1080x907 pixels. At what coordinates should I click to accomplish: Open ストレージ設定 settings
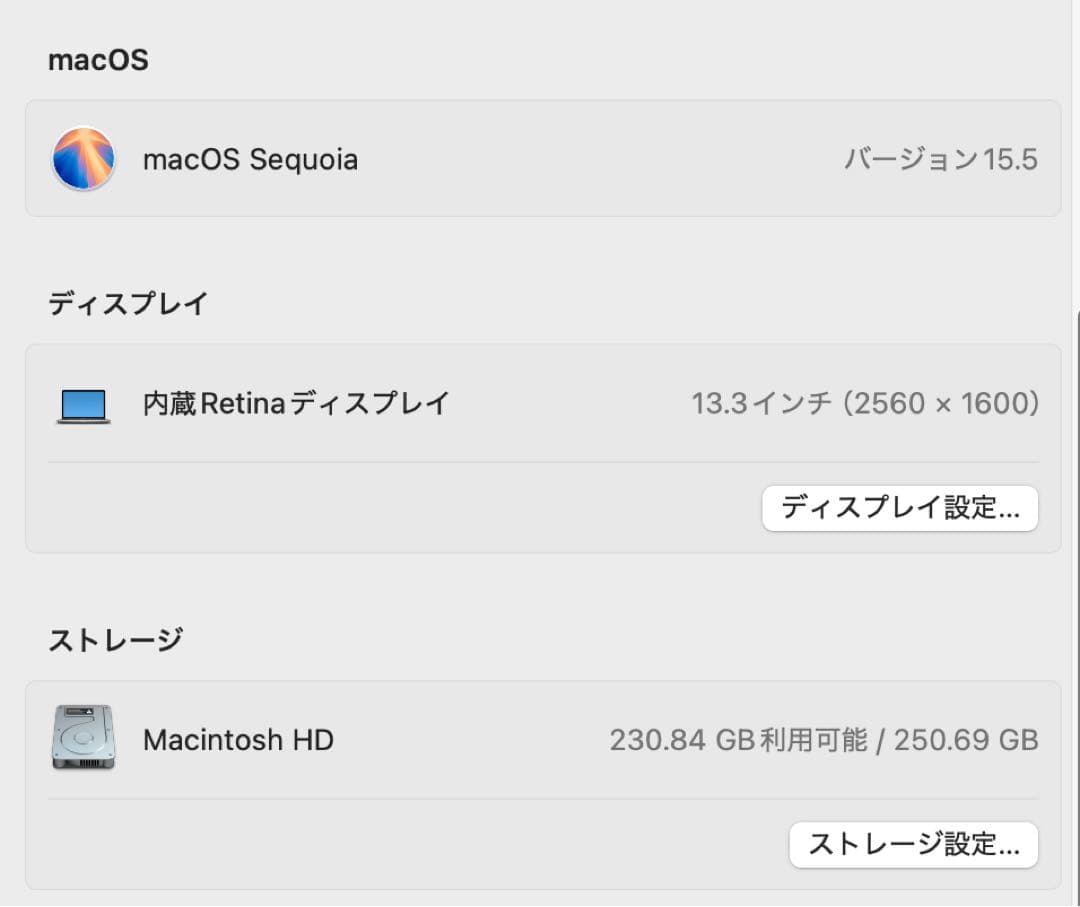pyautogui.click(x=913, y=845)
